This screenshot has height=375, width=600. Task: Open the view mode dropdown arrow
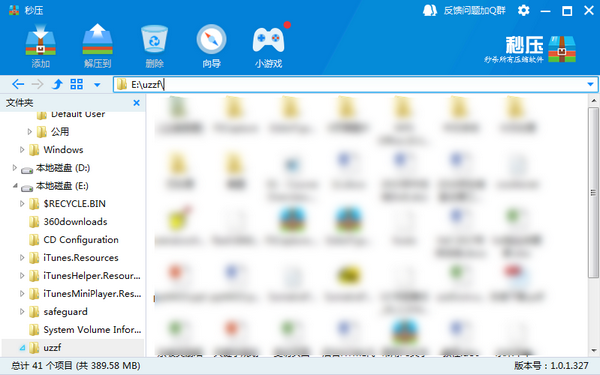[x=97, y=85]
